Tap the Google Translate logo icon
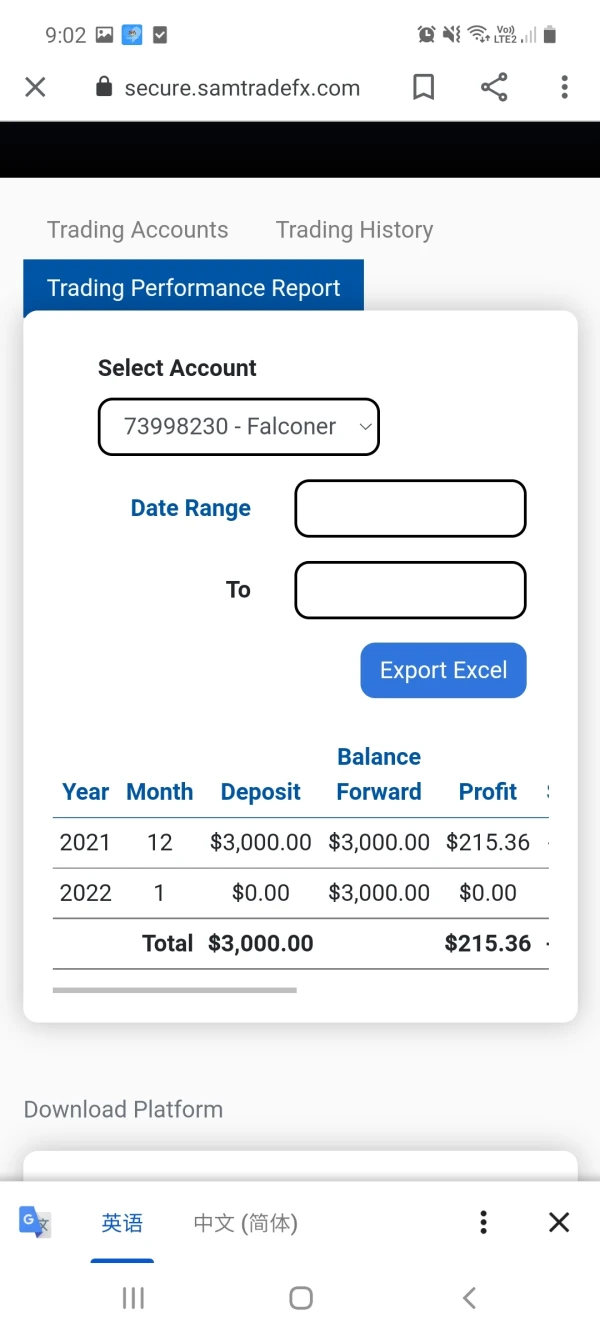600x1333 pixels. click(34, 1222)
